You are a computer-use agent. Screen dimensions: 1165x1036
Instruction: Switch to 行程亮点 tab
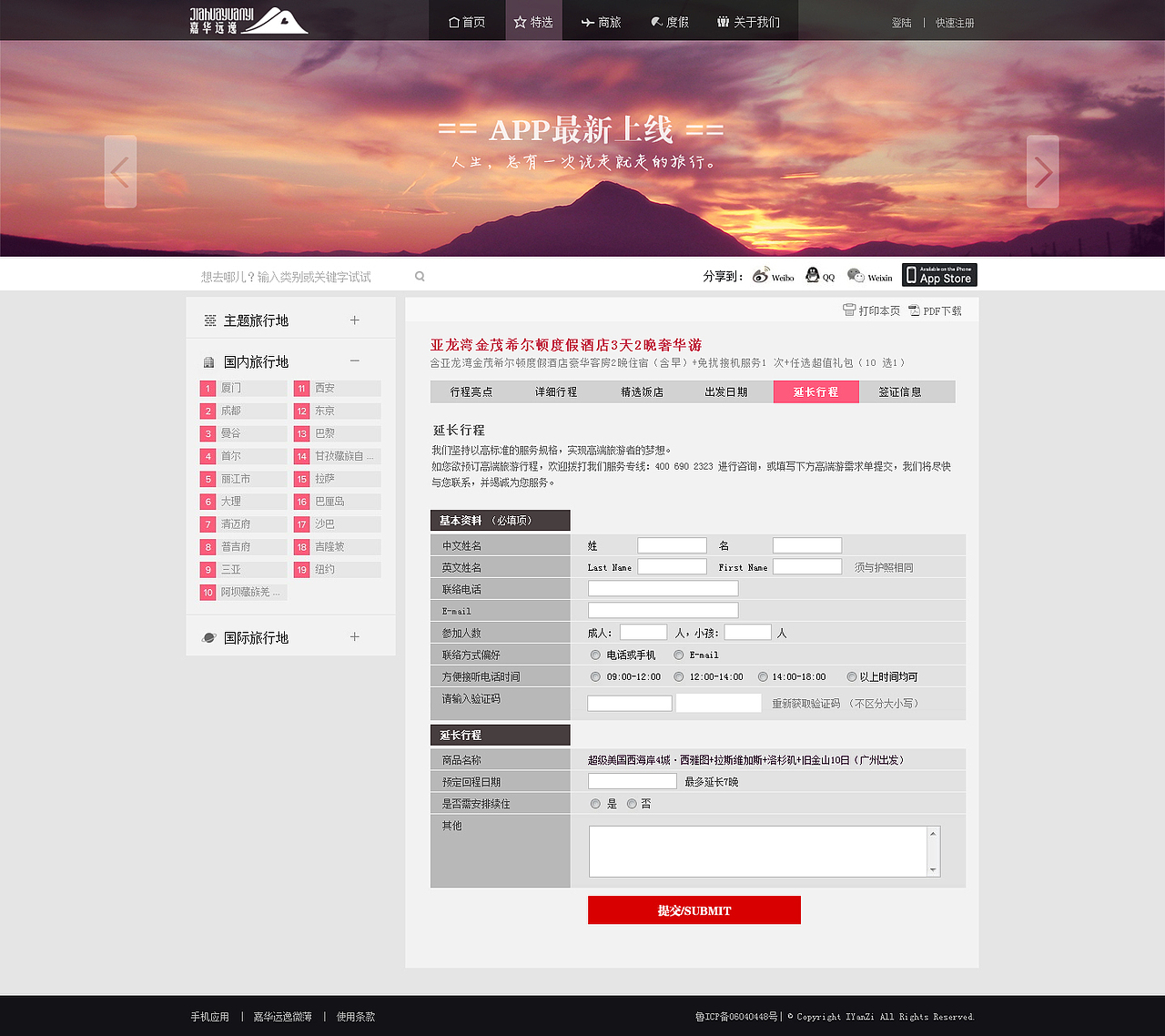pyautogui.click(x=471, y=391)
